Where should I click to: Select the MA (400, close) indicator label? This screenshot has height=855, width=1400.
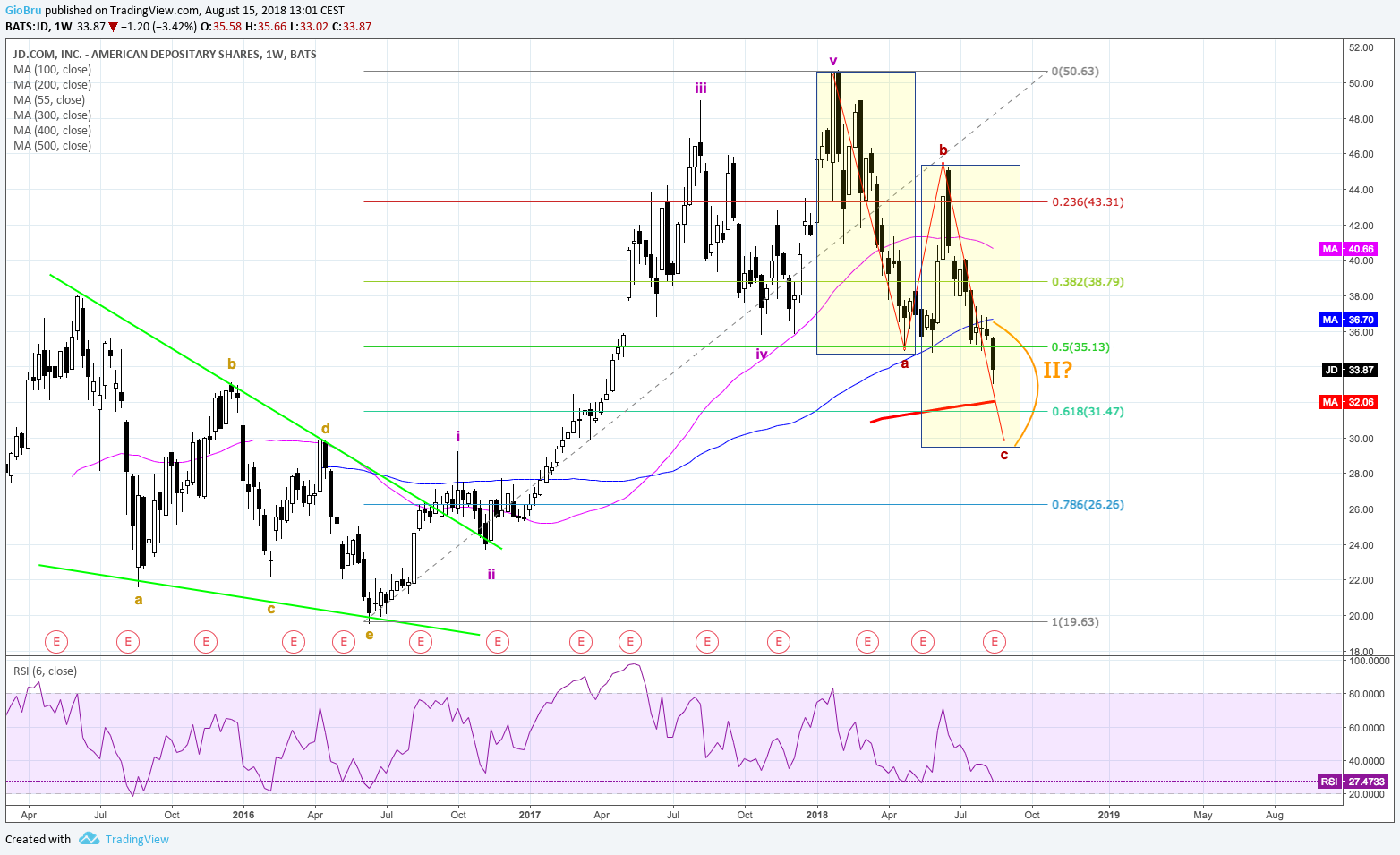coord(52,130)
